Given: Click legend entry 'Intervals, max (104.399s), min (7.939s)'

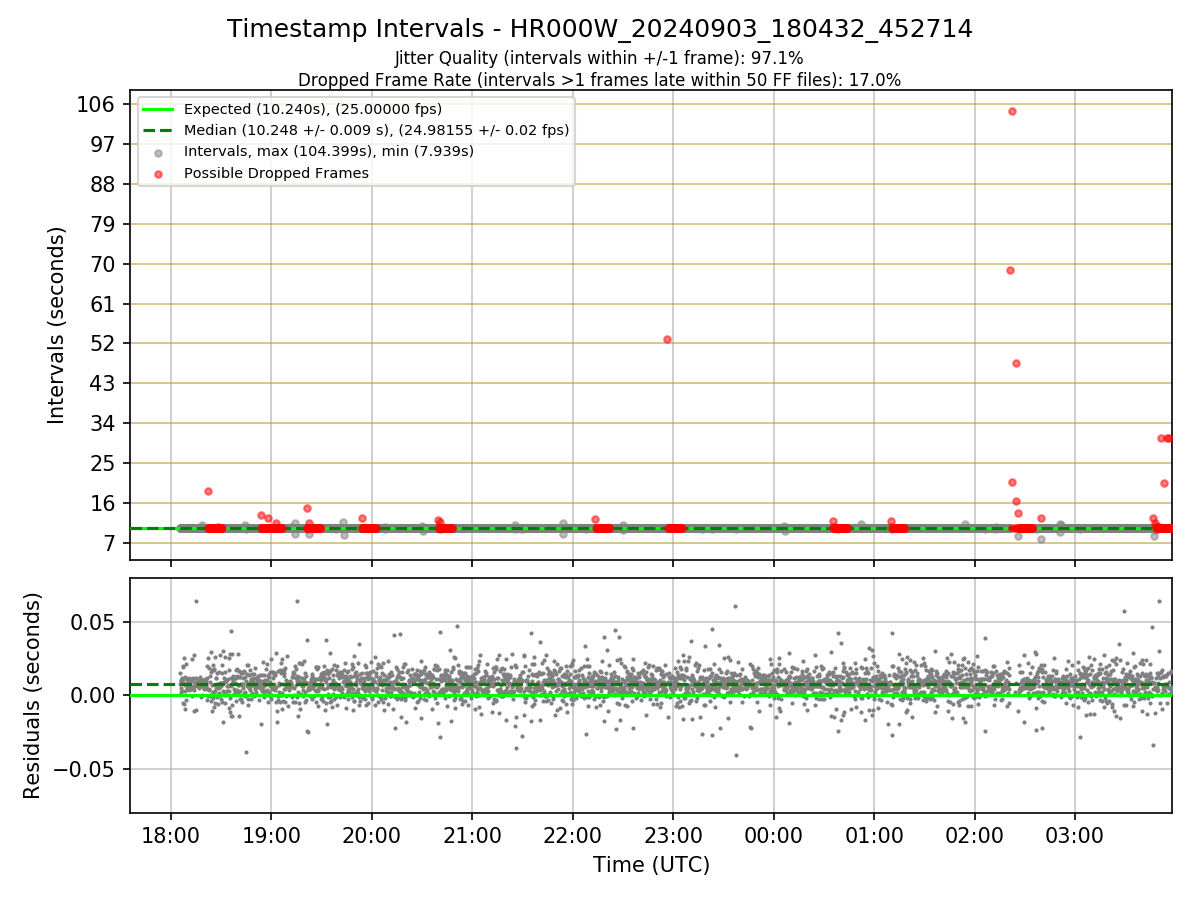Looking at the screenshot, I should click(x=329, y=151).
